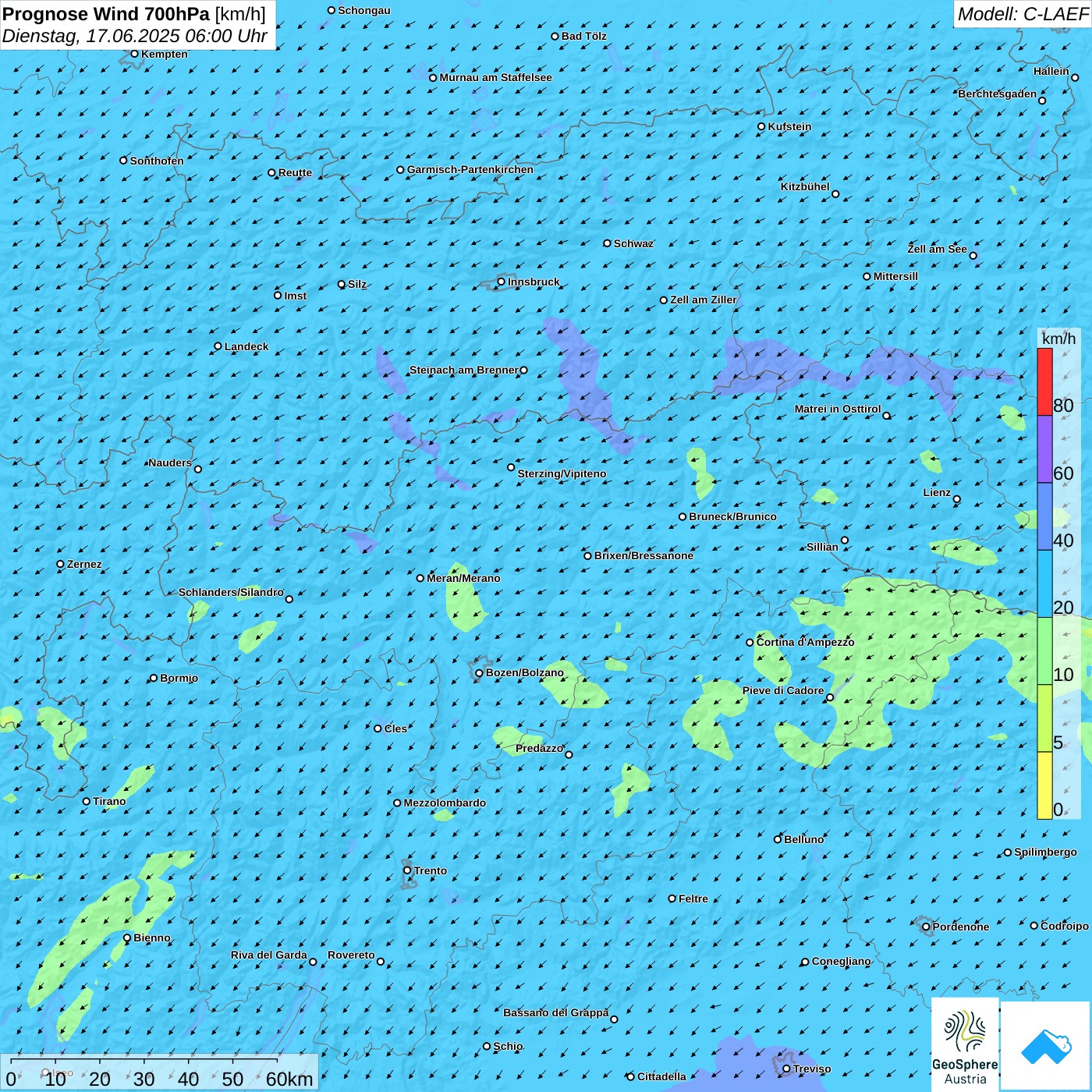Select the Berchtesgaden label
The height and width of the screenshot is (1092, 1092).
pyautogui.click(x=998, y=94)
